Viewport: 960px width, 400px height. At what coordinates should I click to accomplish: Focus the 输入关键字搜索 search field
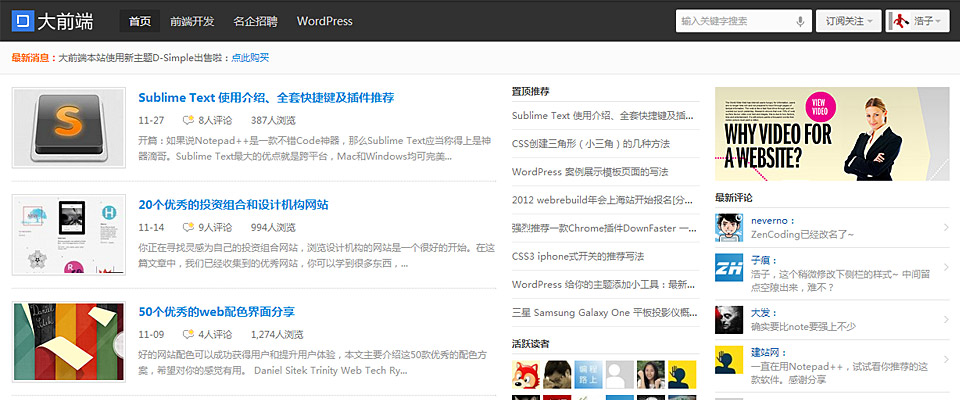pyautogui.click(x=733, y=21)
